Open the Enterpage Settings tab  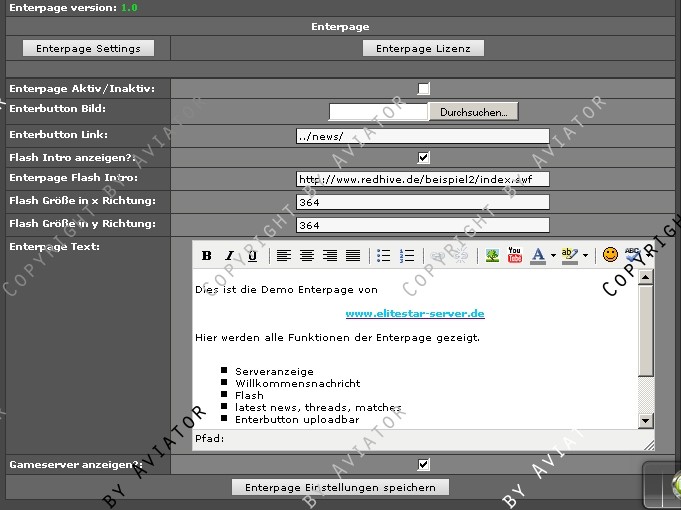click(x=89, y=48)
